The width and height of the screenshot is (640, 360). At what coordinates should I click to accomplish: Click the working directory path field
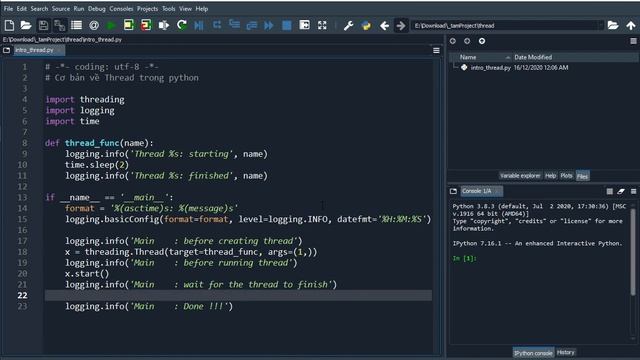pos(504,25)
